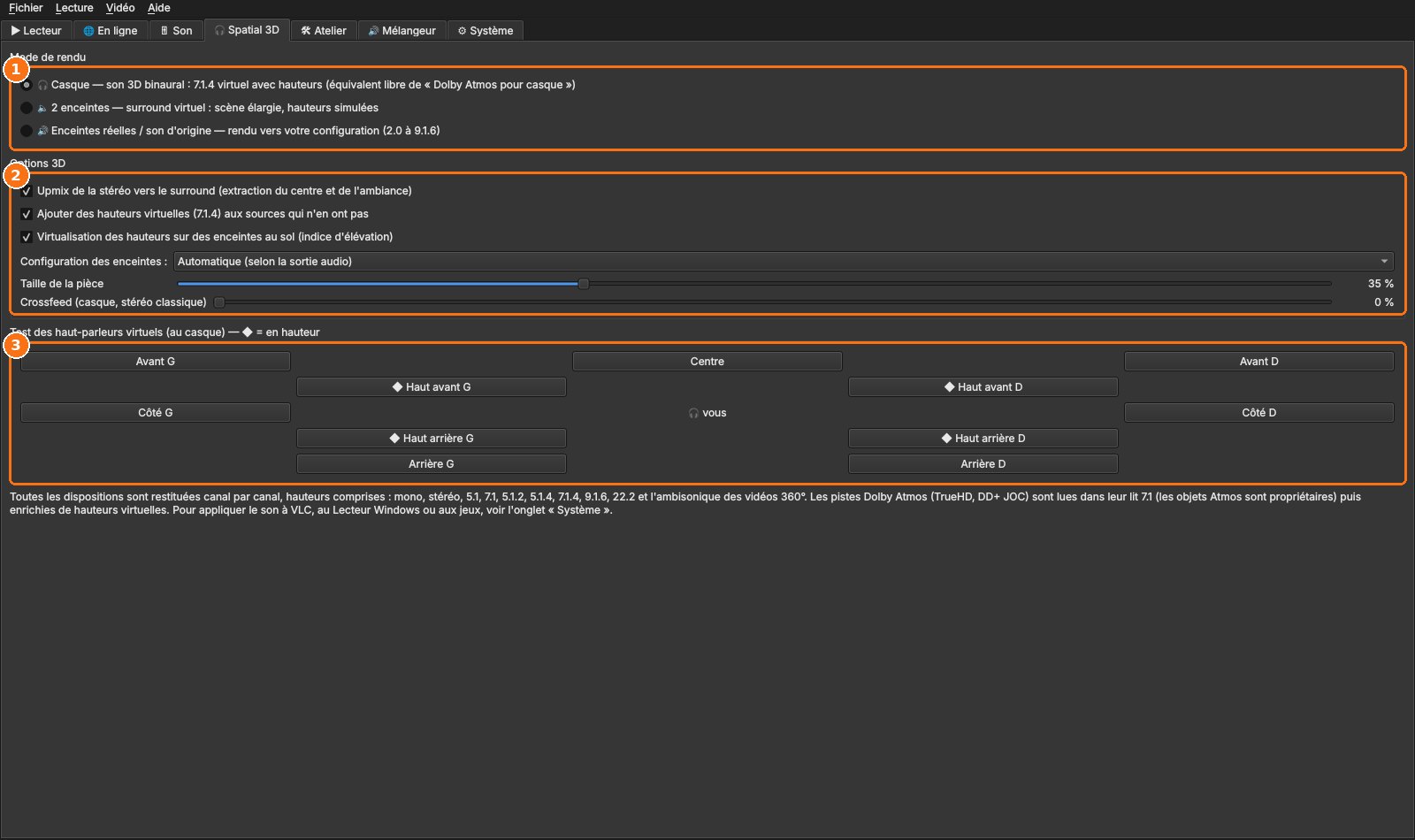Test the Avant D speaker
Screen dimensions: 1415x840
point(1259,362)
